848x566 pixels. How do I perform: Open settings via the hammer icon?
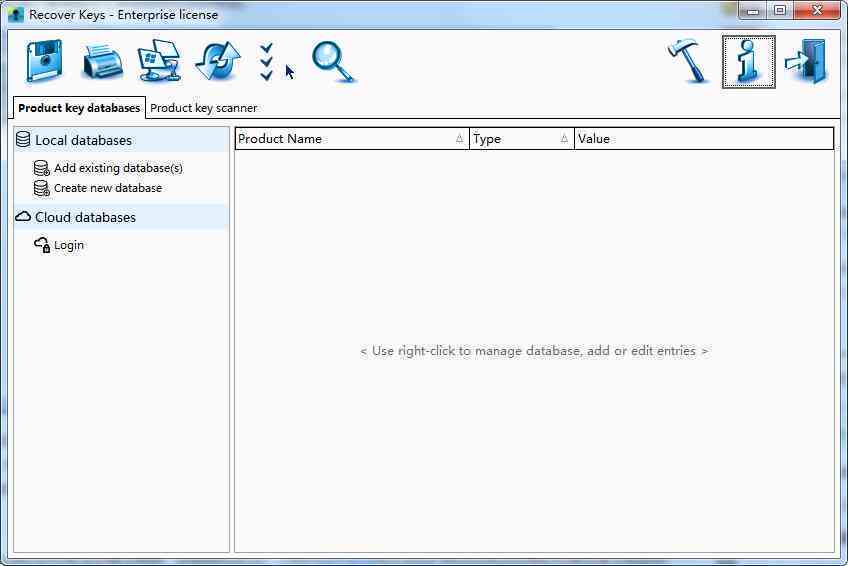pos(688,61)
